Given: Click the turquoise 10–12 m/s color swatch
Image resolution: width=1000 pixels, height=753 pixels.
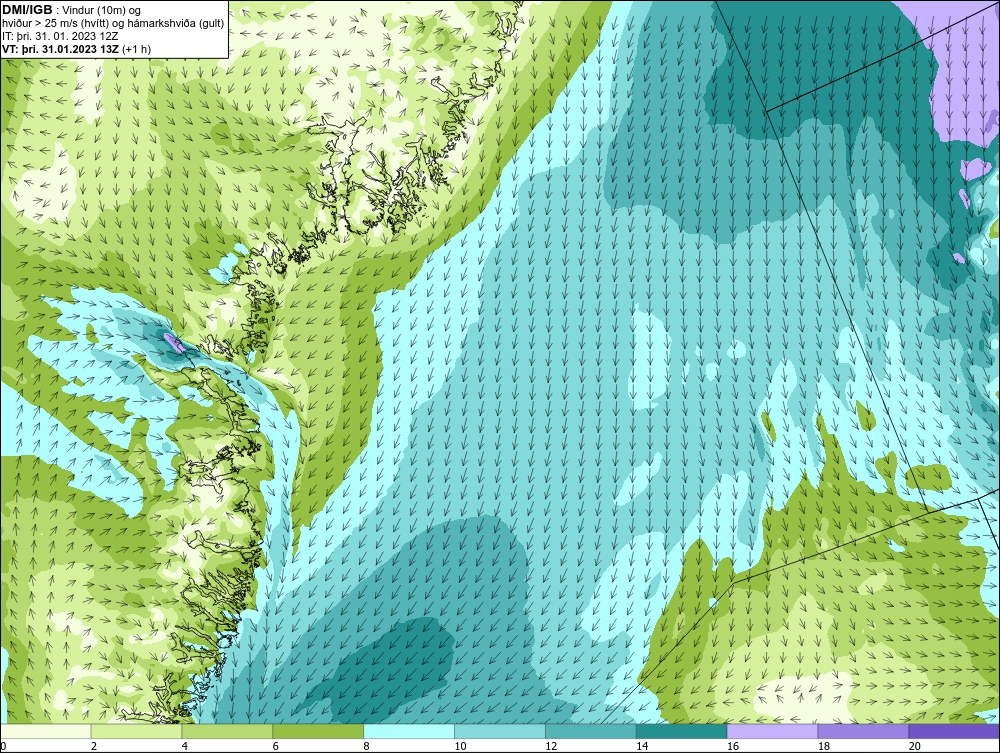Looking at the screenshot, I should click(x=500, y=731).
